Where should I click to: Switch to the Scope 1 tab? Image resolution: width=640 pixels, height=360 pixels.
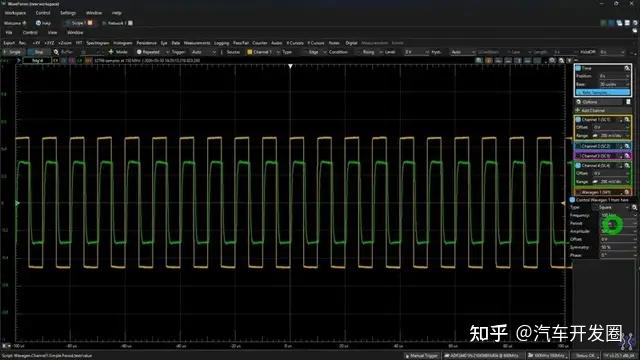tap(79, 23)
